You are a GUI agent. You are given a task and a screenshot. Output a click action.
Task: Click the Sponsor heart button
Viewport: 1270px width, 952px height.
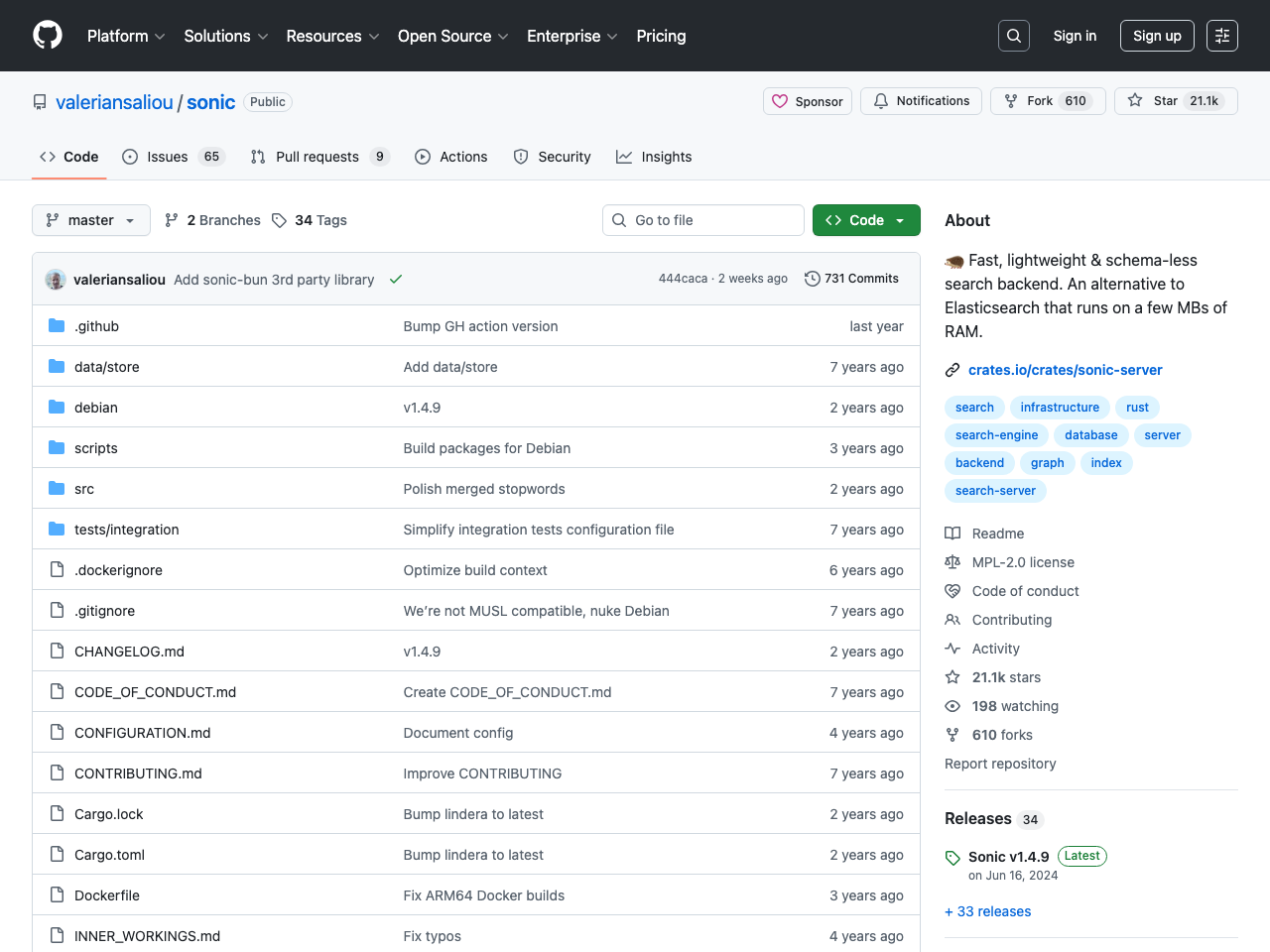tap(808, 101)
